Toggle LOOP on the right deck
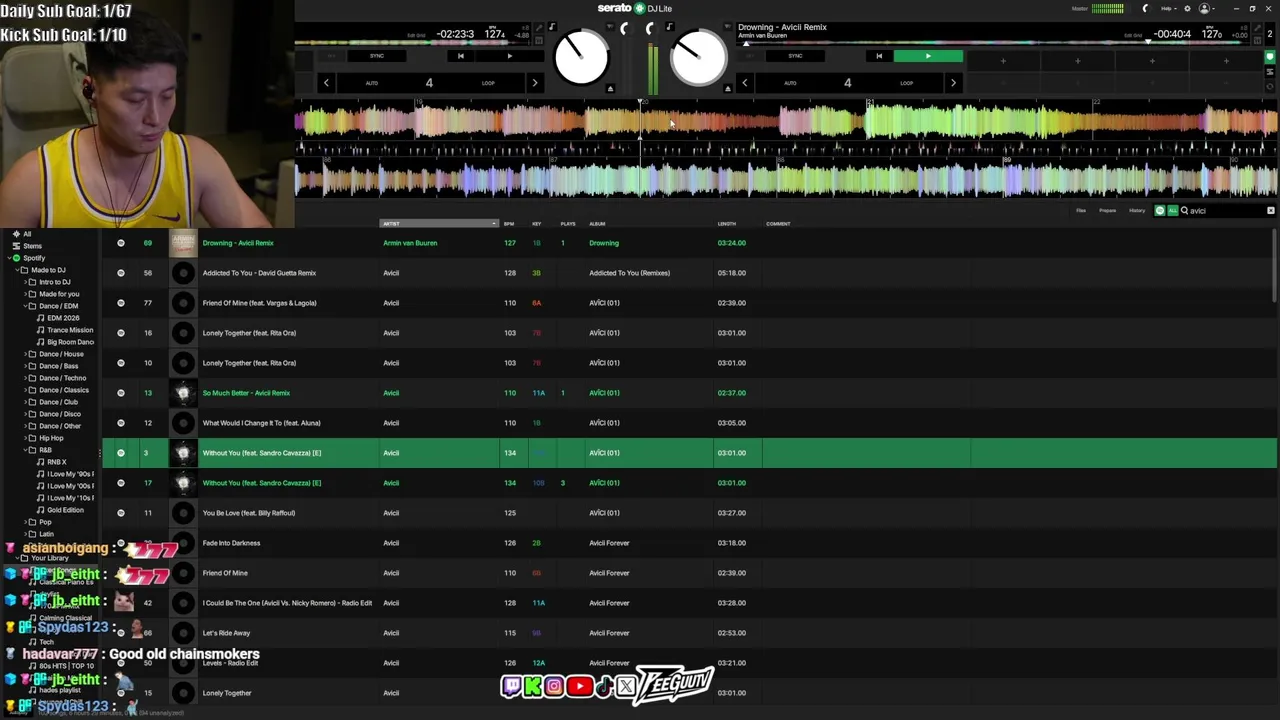This screenshot has height=720, width=1280. pos(906,83)
